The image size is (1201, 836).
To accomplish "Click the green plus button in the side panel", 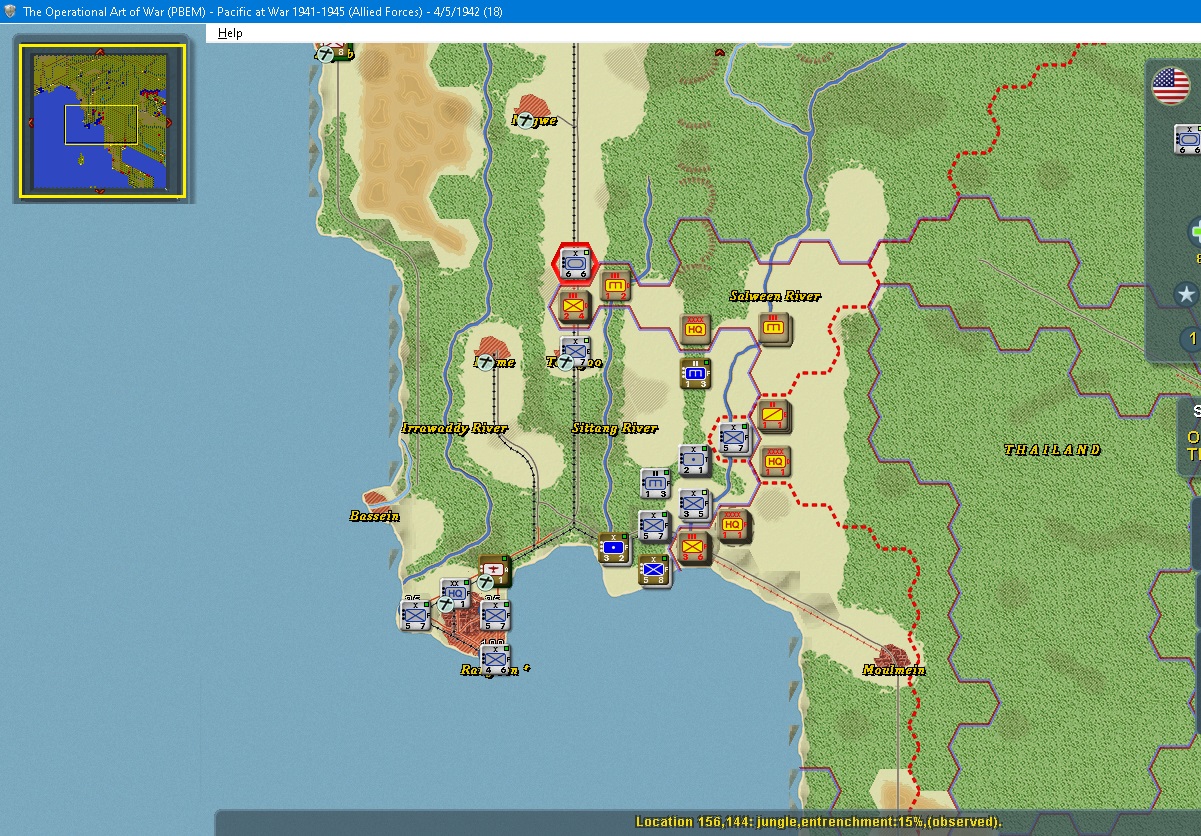I will pyautogui.click(x=1194, y=232).
